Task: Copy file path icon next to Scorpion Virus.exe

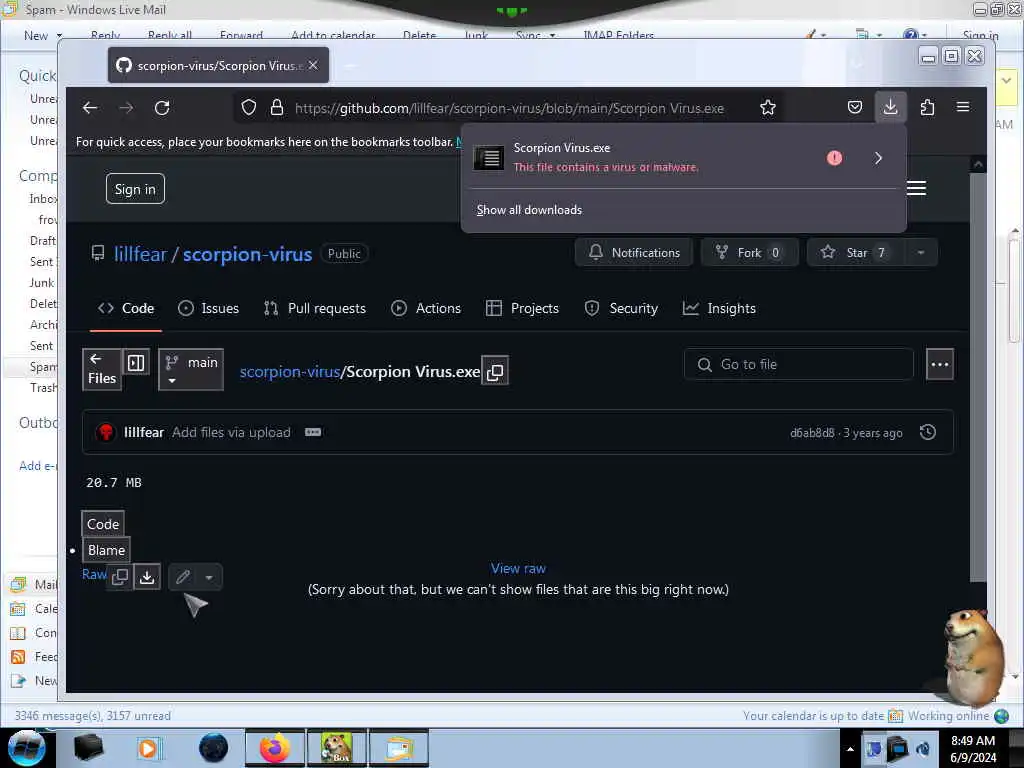Action: tap(495, 372)
